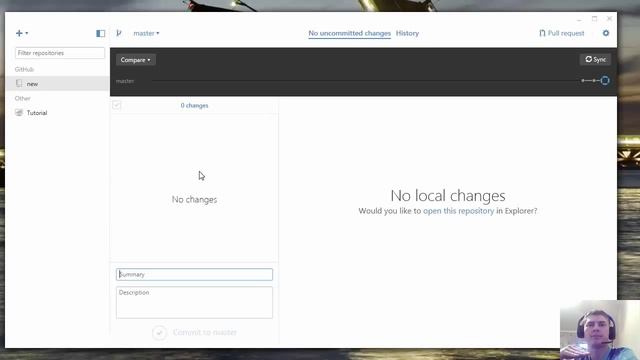Screen dimensions: 640x360
Task: Switch to the History tab
Action: [x=407, y=33]
